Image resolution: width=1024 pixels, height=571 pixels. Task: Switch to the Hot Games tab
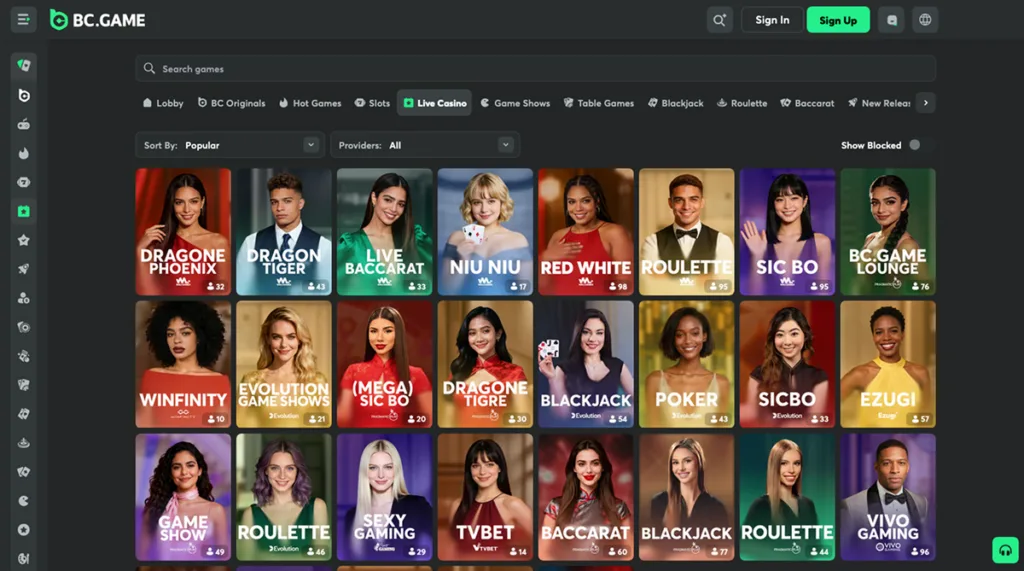(x=310, y=103)
